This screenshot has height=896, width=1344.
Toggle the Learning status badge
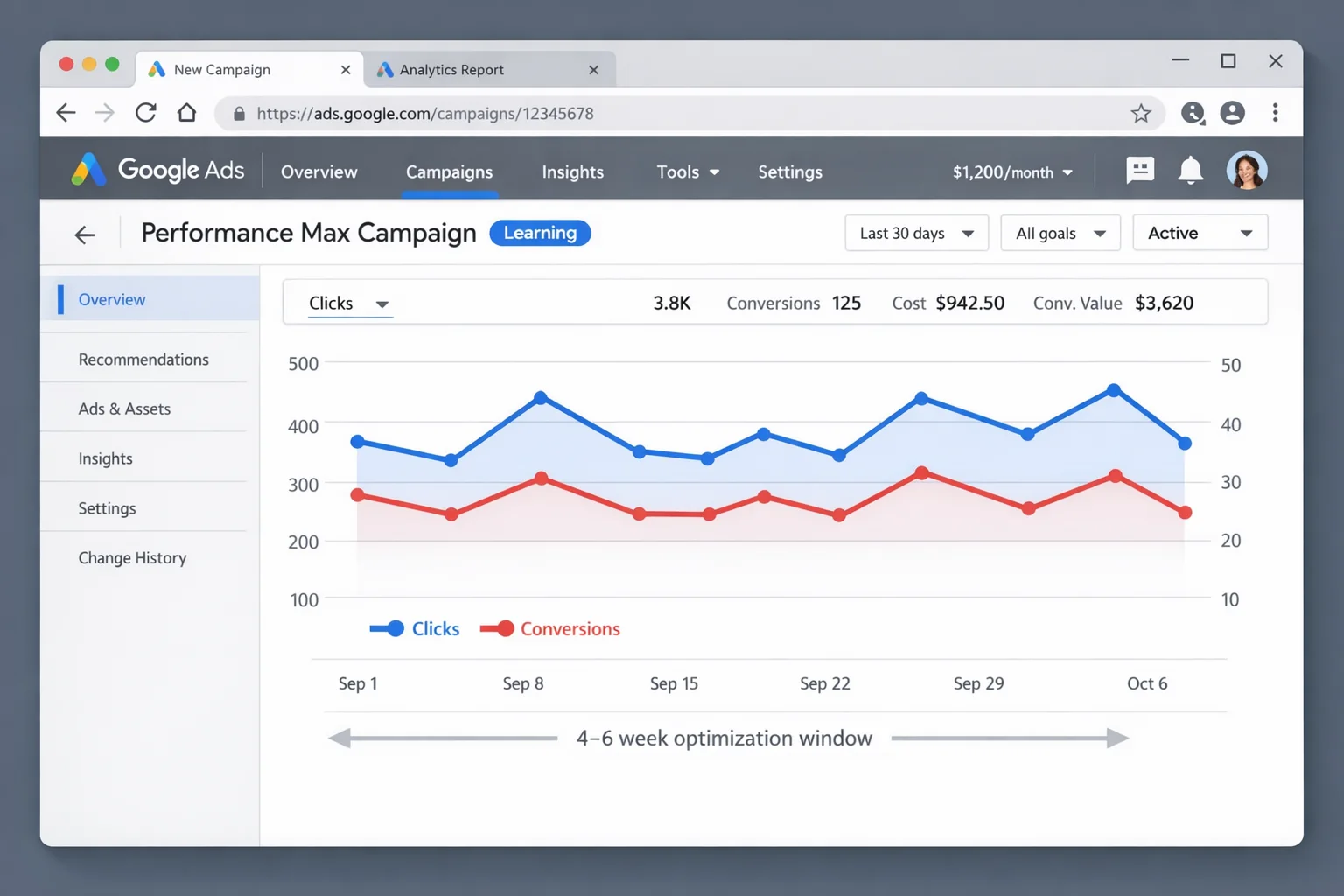(540, 233)
